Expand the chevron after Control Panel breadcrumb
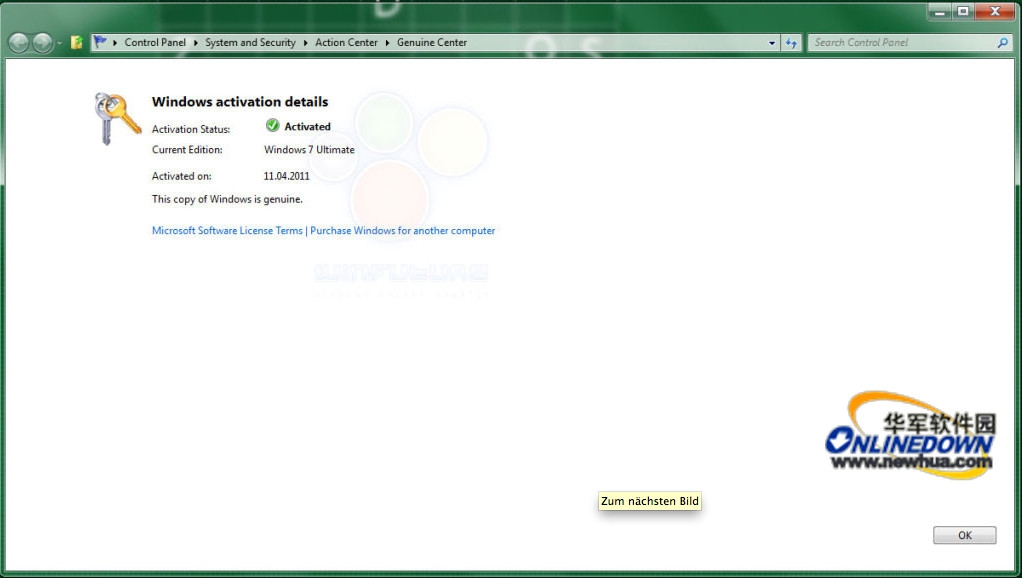Viewport: 1023px width, 578px height. coord(196,43)
